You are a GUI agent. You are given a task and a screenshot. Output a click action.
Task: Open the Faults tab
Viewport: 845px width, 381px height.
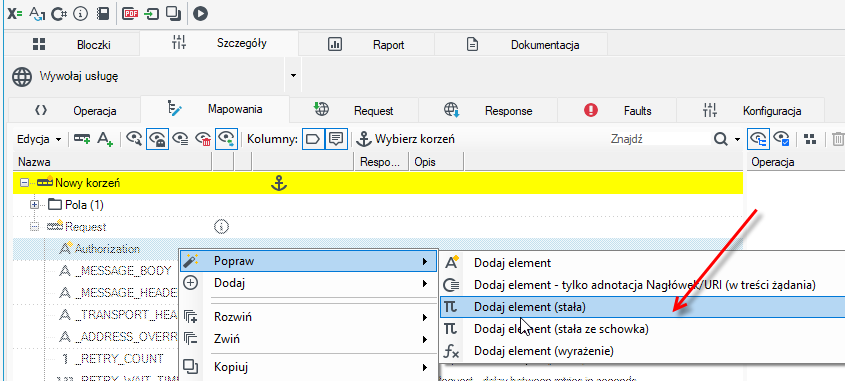pos(617,110)
